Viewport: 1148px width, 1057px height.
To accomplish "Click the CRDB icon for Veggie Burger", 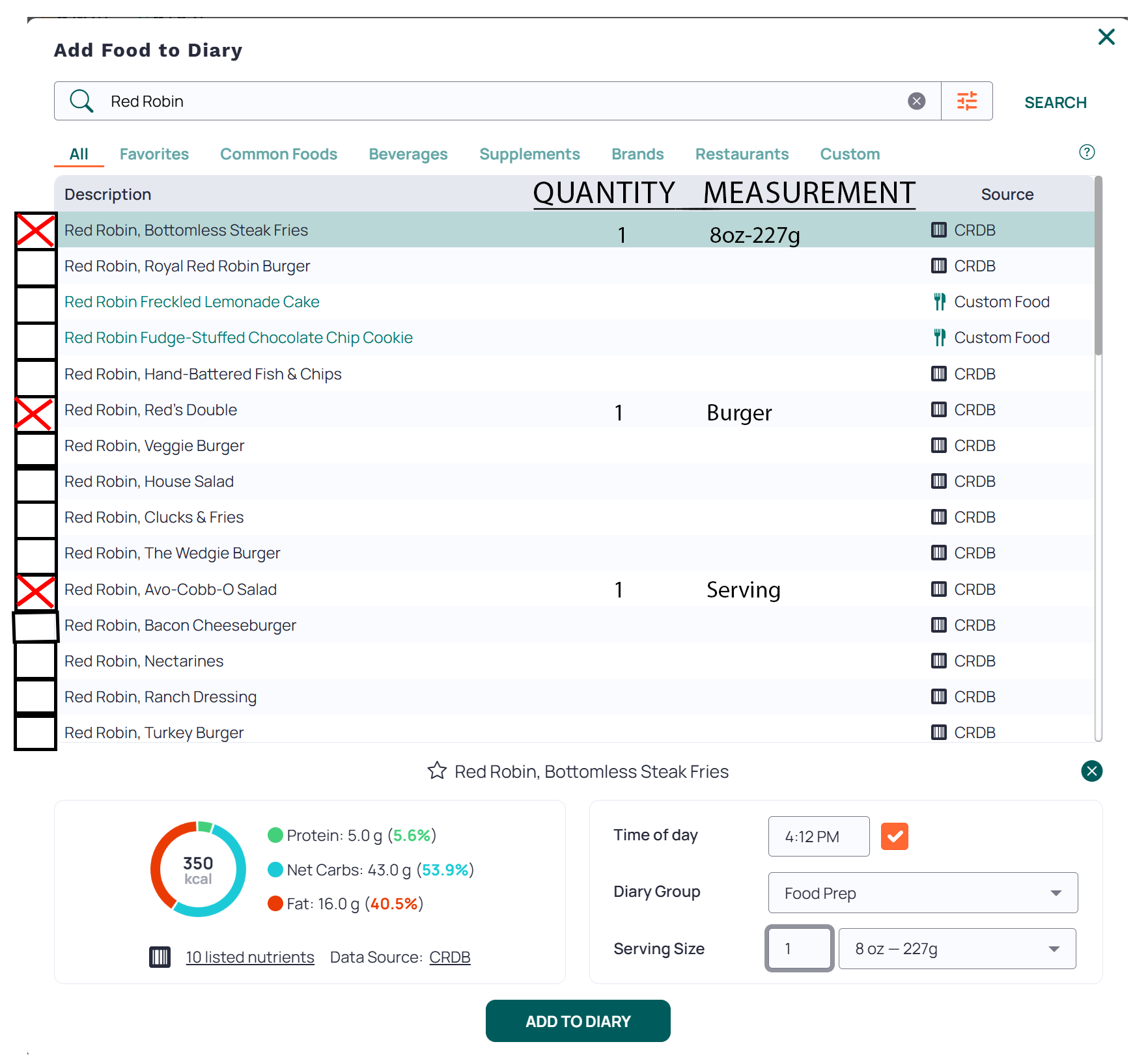I will pos(938,445).
